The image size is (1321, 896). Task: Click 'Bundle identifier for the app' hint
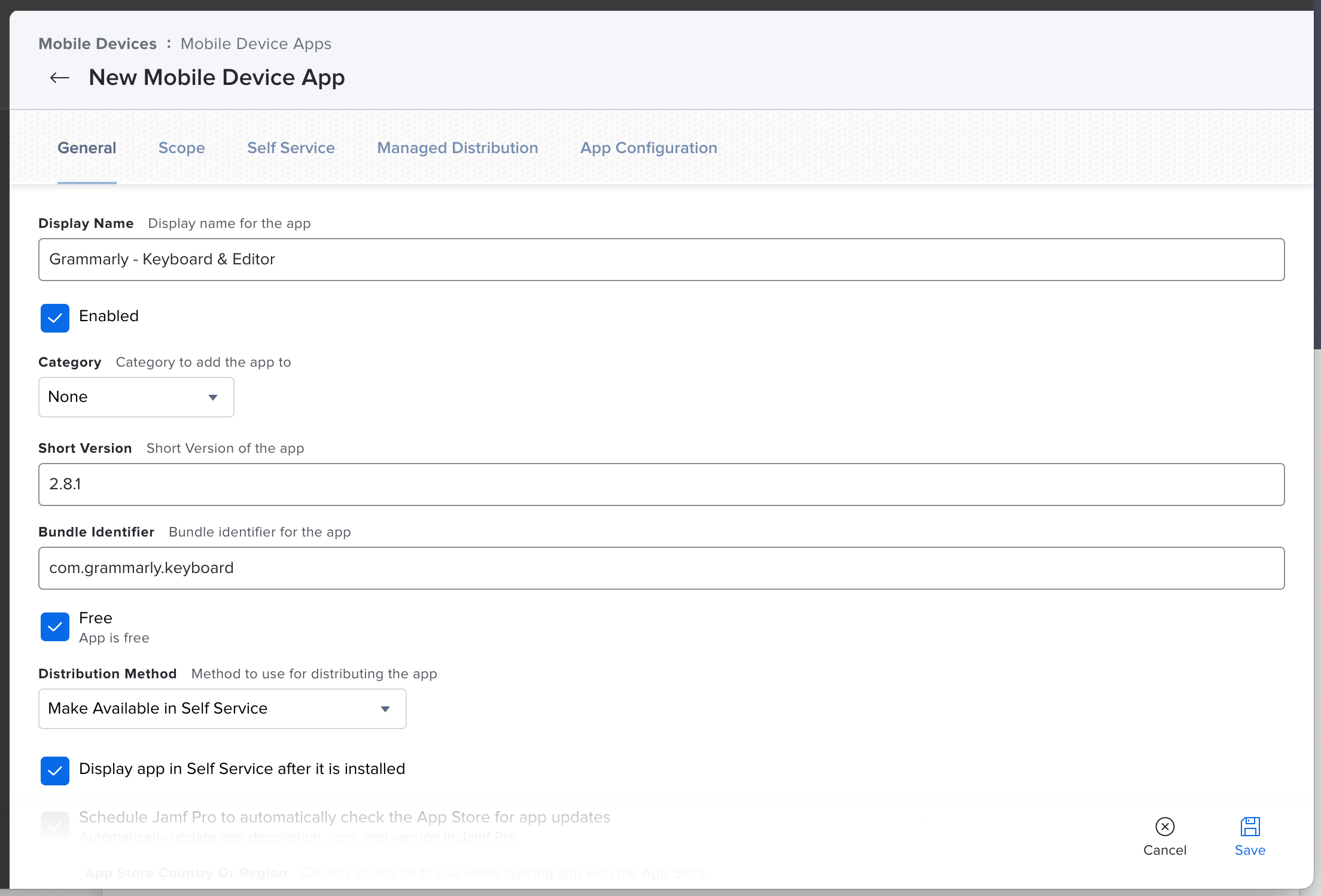click(x=260, y=532)
